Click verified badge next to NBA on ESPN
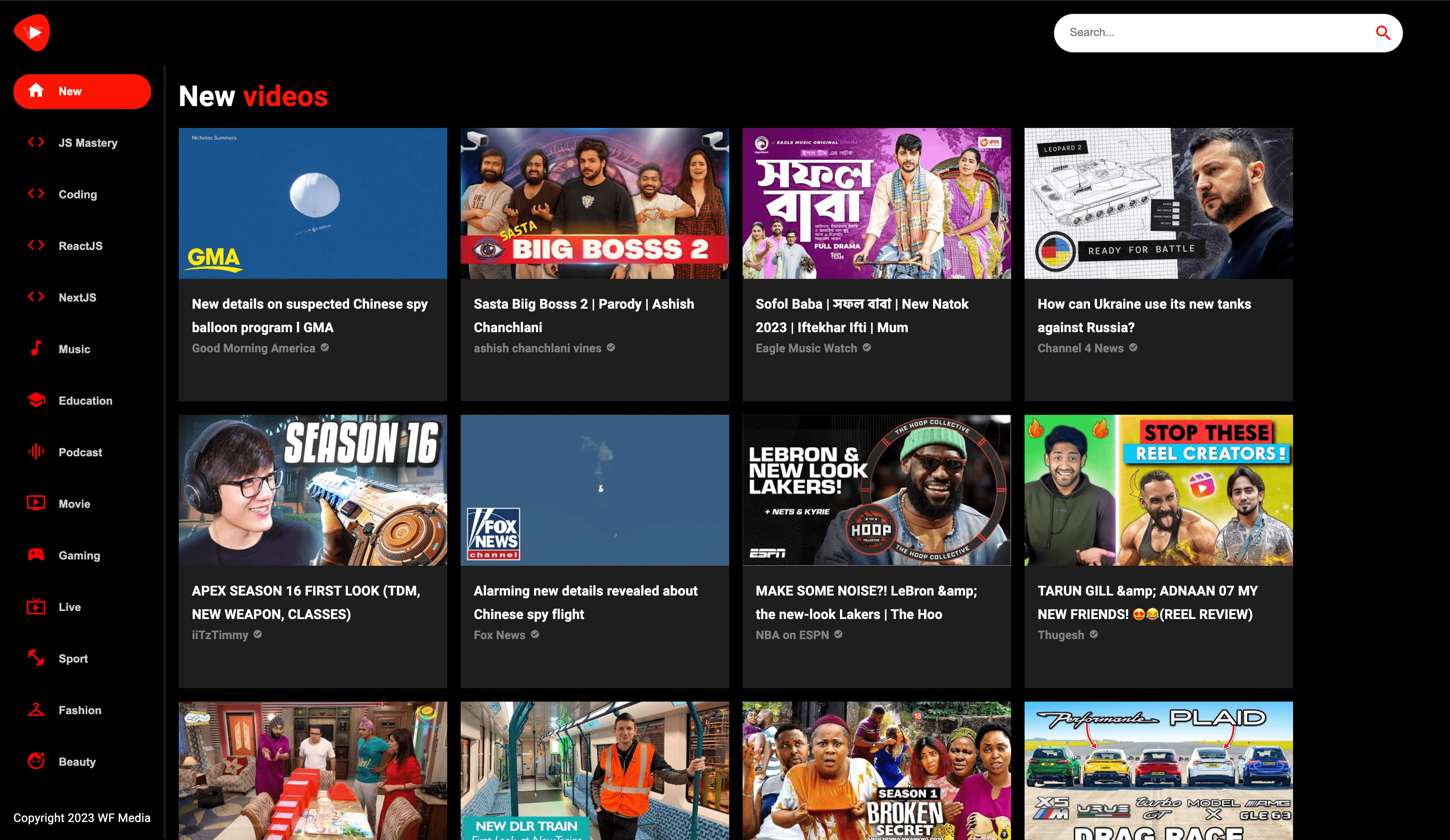Image resolution: width=1450 pixels, height=840 pixels. pos(838,634)
